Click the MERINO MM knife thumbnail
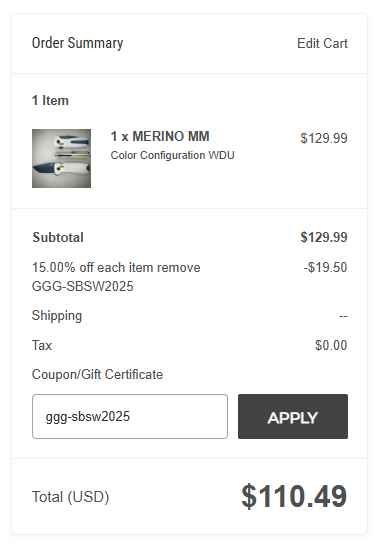 point(62,158)
